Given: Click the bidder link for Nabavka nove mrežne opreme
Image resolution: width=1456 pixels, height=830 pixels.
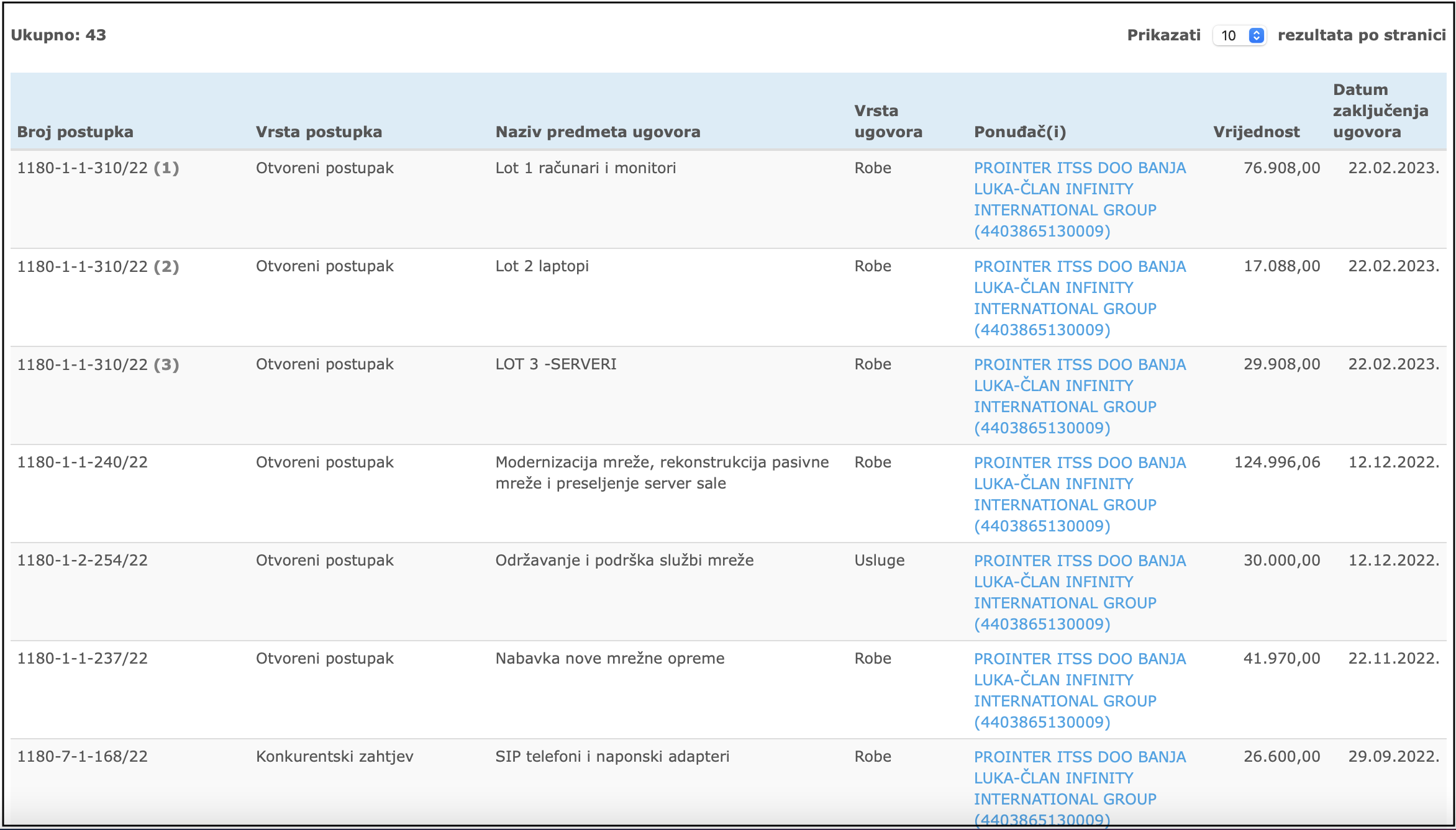Looking at the screenshot, I should [1080, 690].
